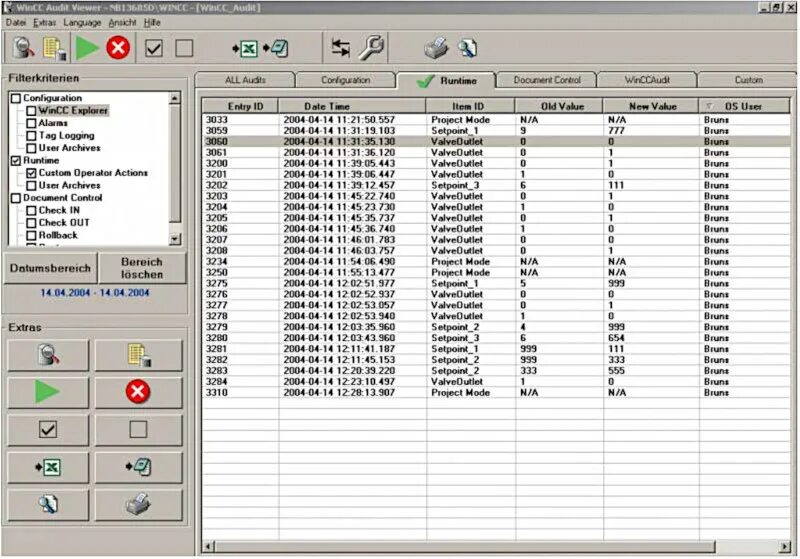
Task: Switch to the Document Control tab
Action: click(547, 80)
